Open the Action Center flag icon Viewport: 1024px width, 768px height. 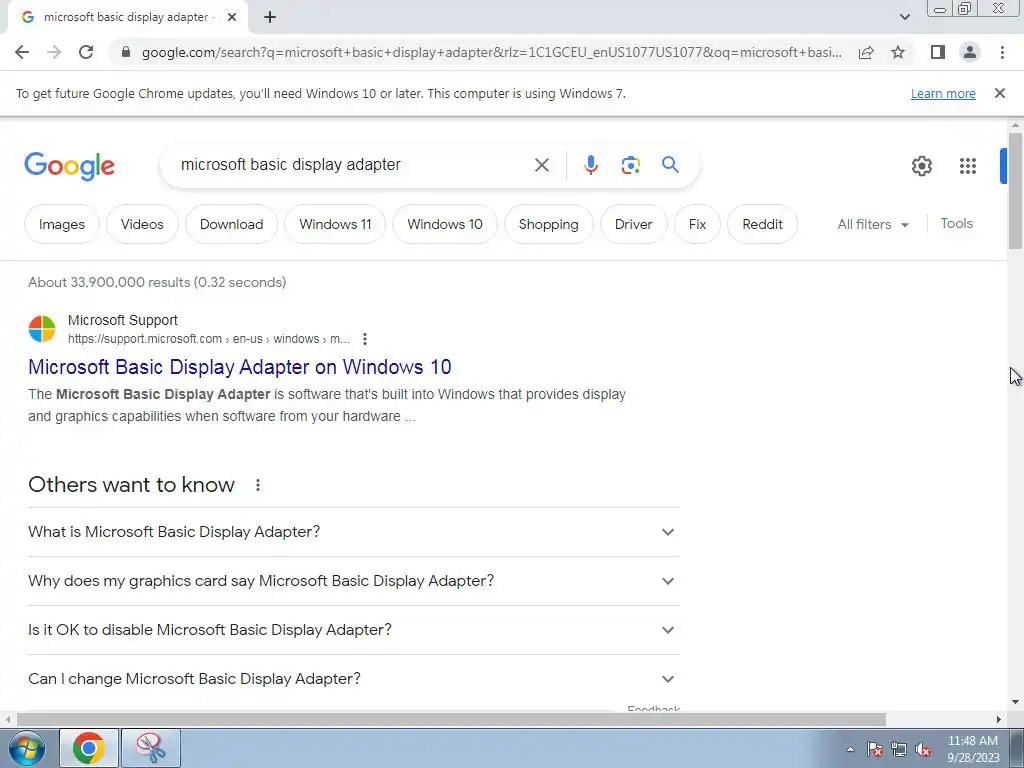click(875, 749)
